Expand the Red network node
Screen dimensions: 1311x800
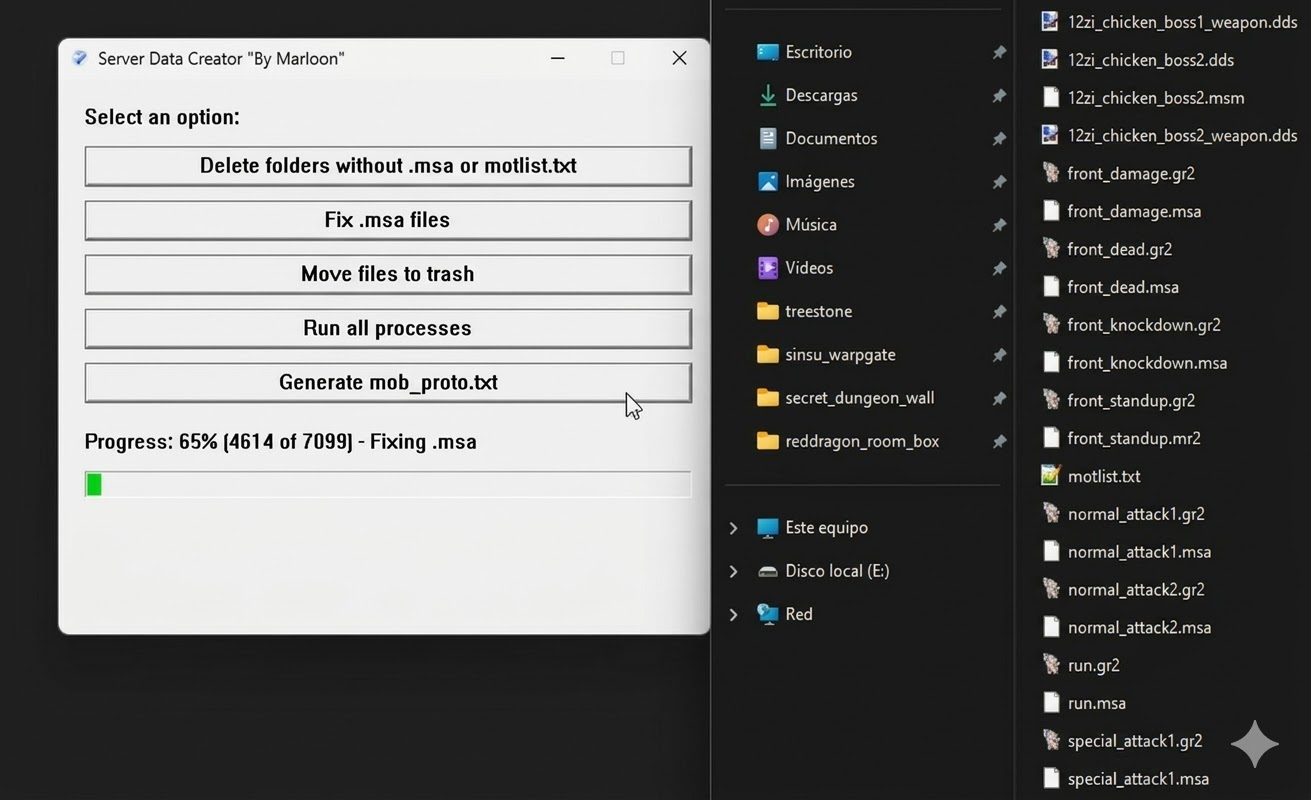point(733,614)
